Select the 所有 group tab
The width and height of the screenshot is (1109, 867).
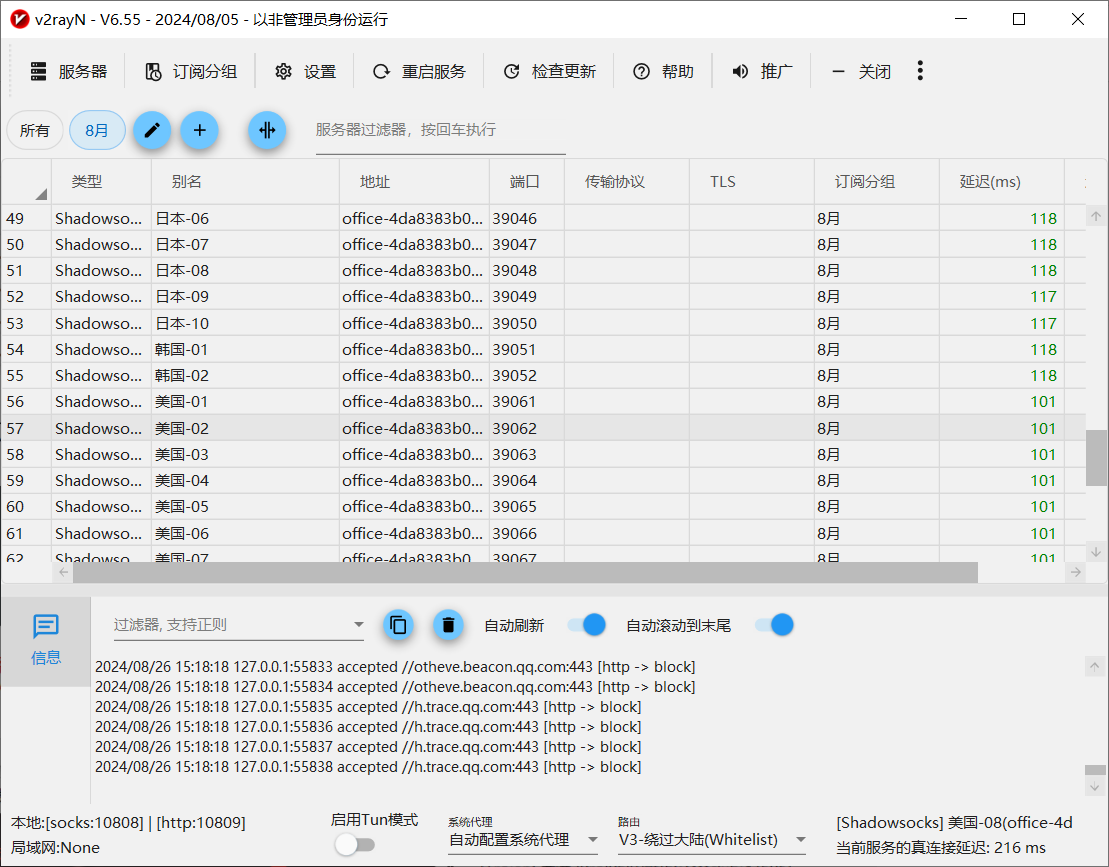pyautogui.click(x=35, y=130)
